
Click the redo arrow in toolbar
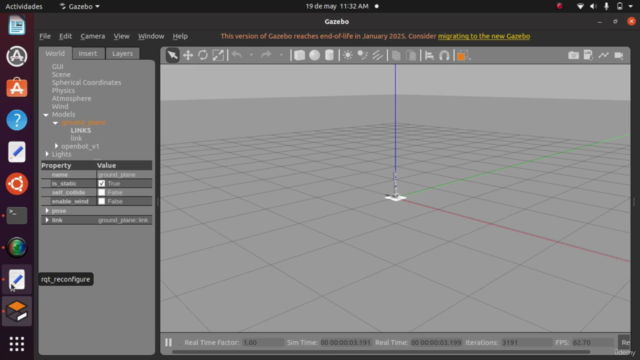(266, 55)
